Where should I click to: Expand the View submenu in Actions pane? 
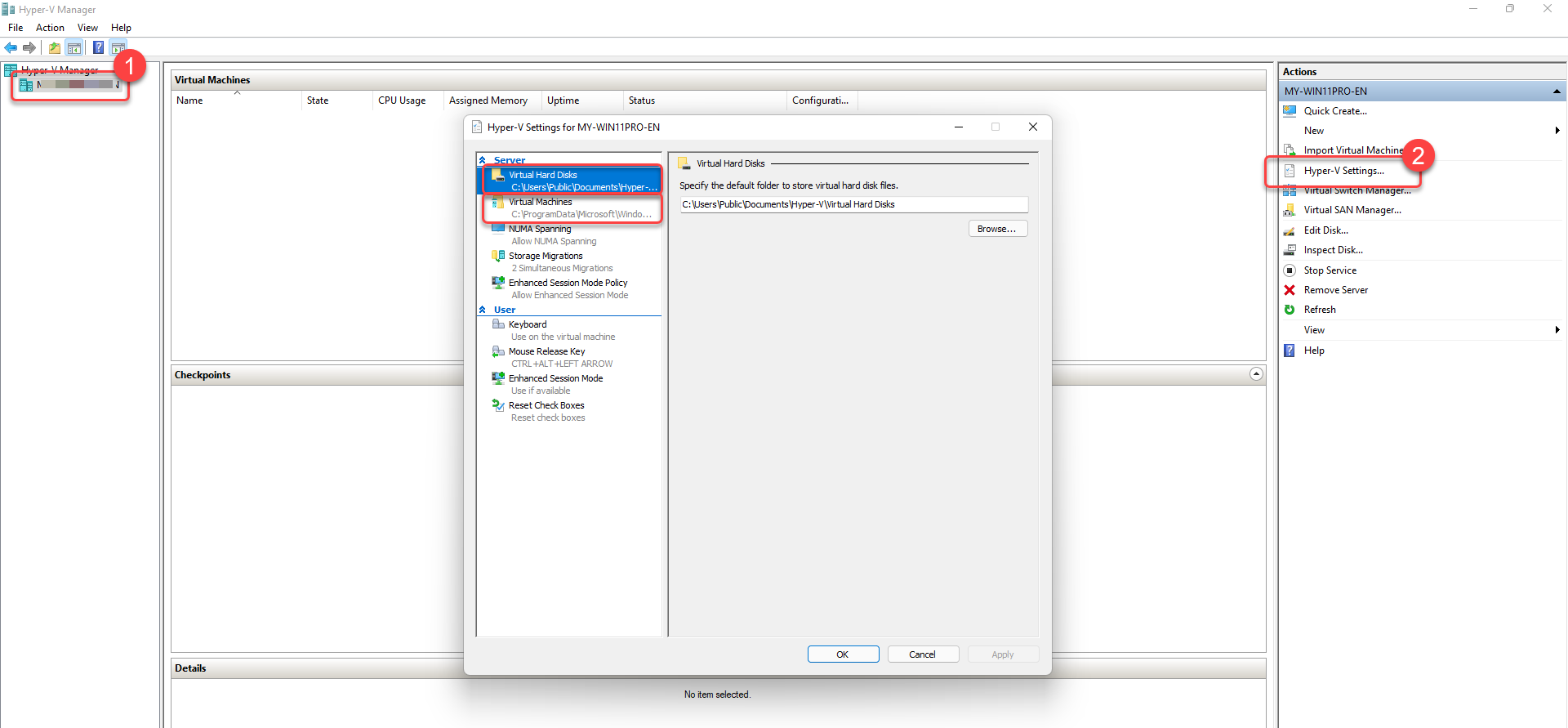[1557, 330]
